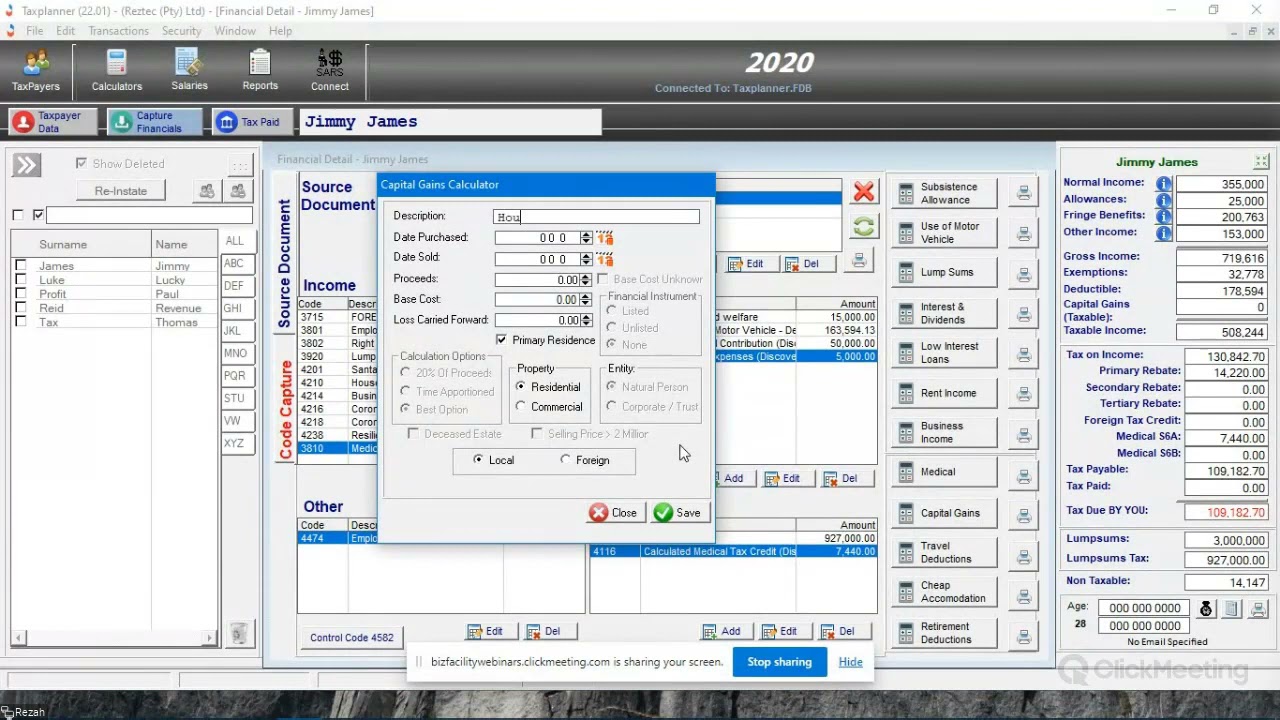This screenshot has width=1280, height=720.
Task: Print using icon next to Interest & Dividends
Action: click(x=1024, y=314)
